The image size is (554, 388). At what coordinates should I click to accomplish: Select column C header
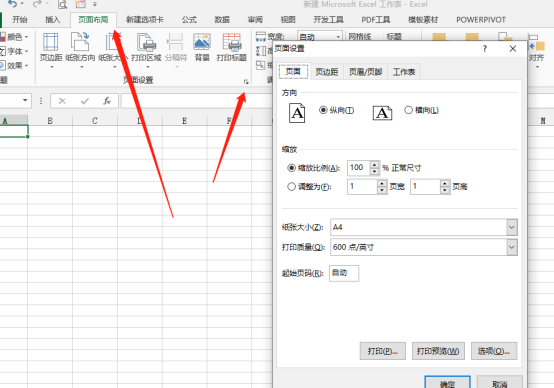[x=95, y=121]
